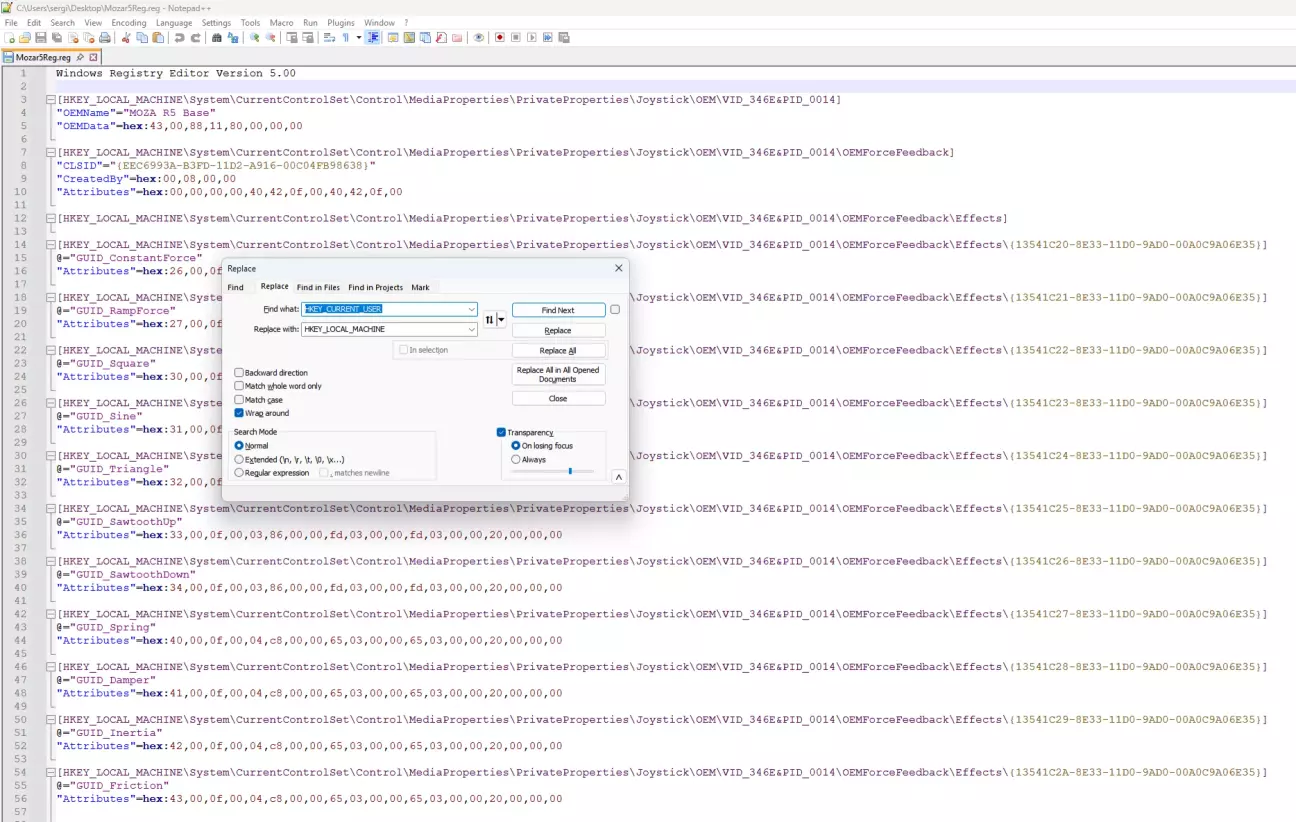Open the Function List toolbar icon
The height and width of the screenshot is (822, 1296).
[x=441, y=38]
